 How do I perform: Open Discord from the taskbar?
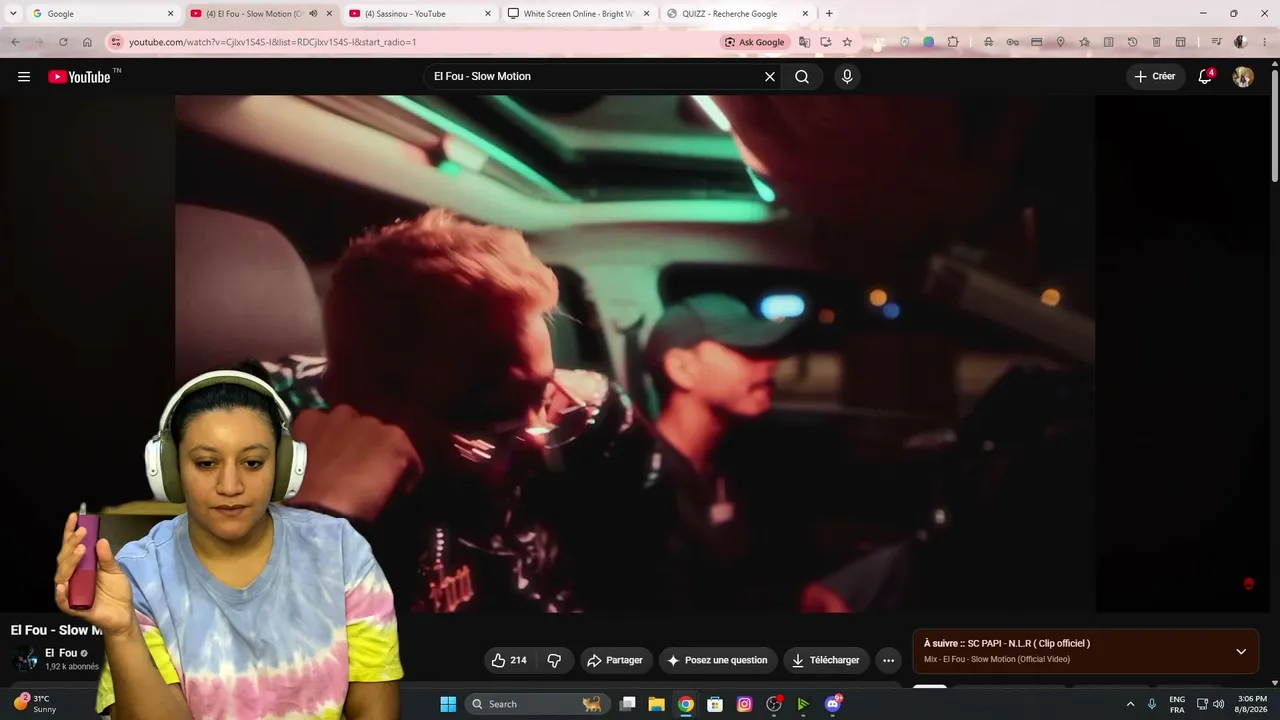point(833,704)
